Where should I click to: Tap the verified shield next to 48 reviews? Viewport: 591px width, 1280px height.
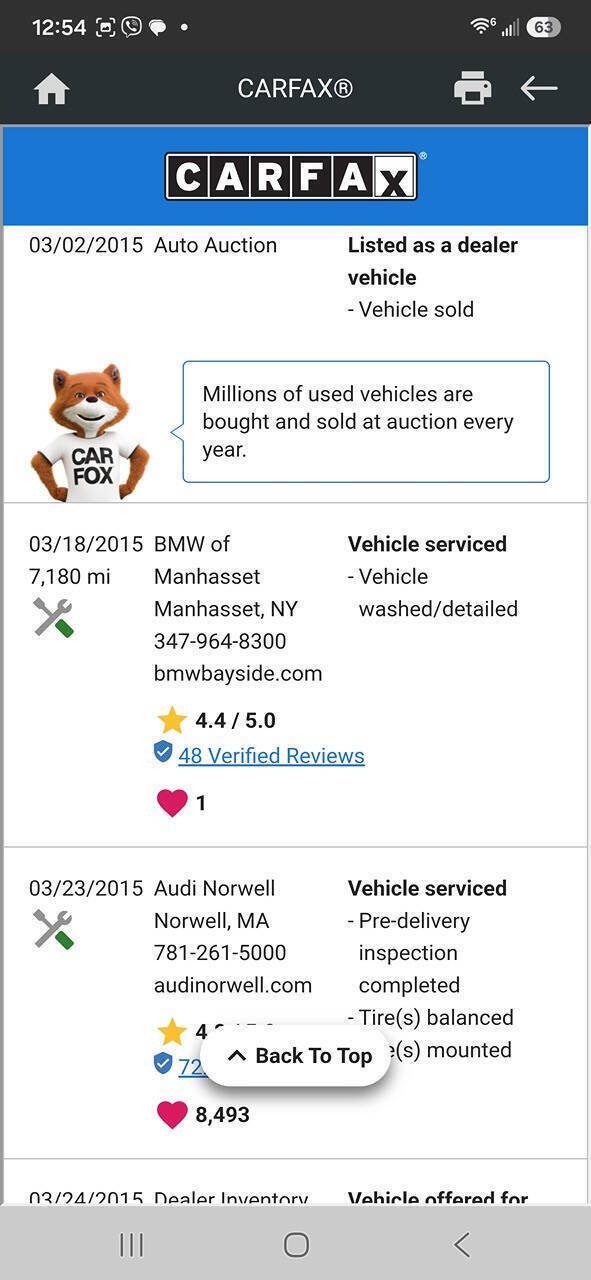(163, 752)
